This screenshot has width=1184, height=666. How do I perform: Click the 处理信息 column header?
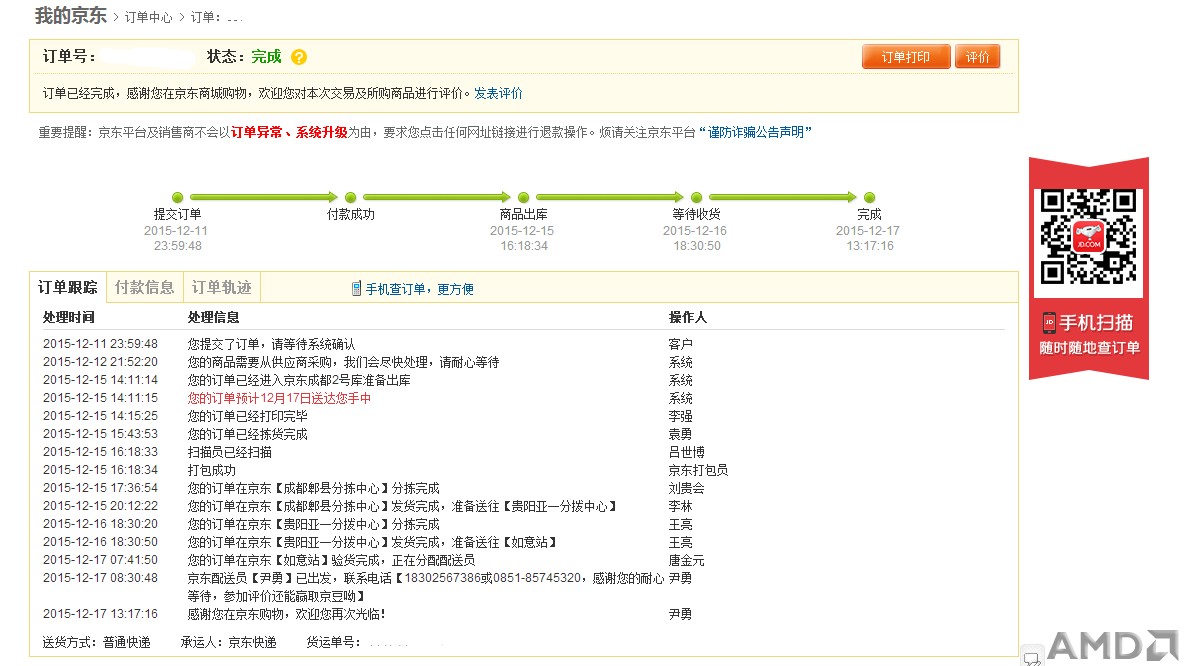[214, 317]
